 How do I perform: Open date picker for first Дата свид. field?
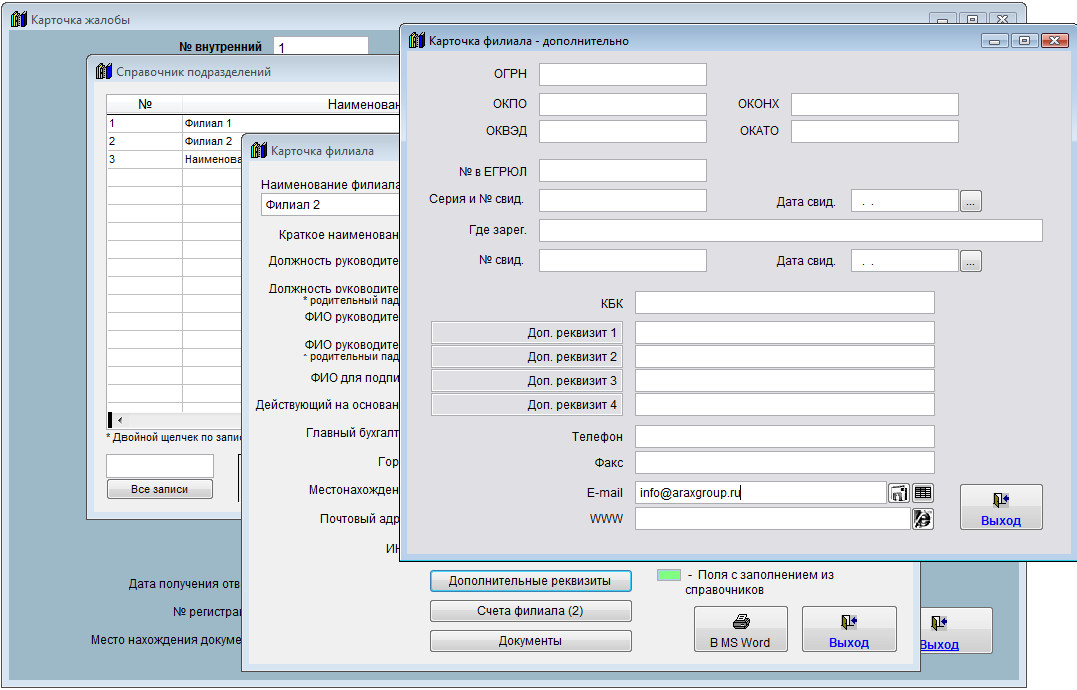tap(971, 202)
